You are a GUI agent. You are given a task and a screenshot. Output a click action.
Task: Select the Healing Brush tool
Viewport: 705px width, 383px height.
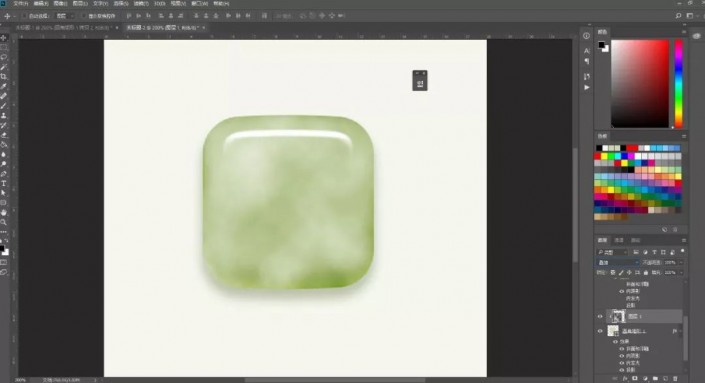[x=4, y=96]
